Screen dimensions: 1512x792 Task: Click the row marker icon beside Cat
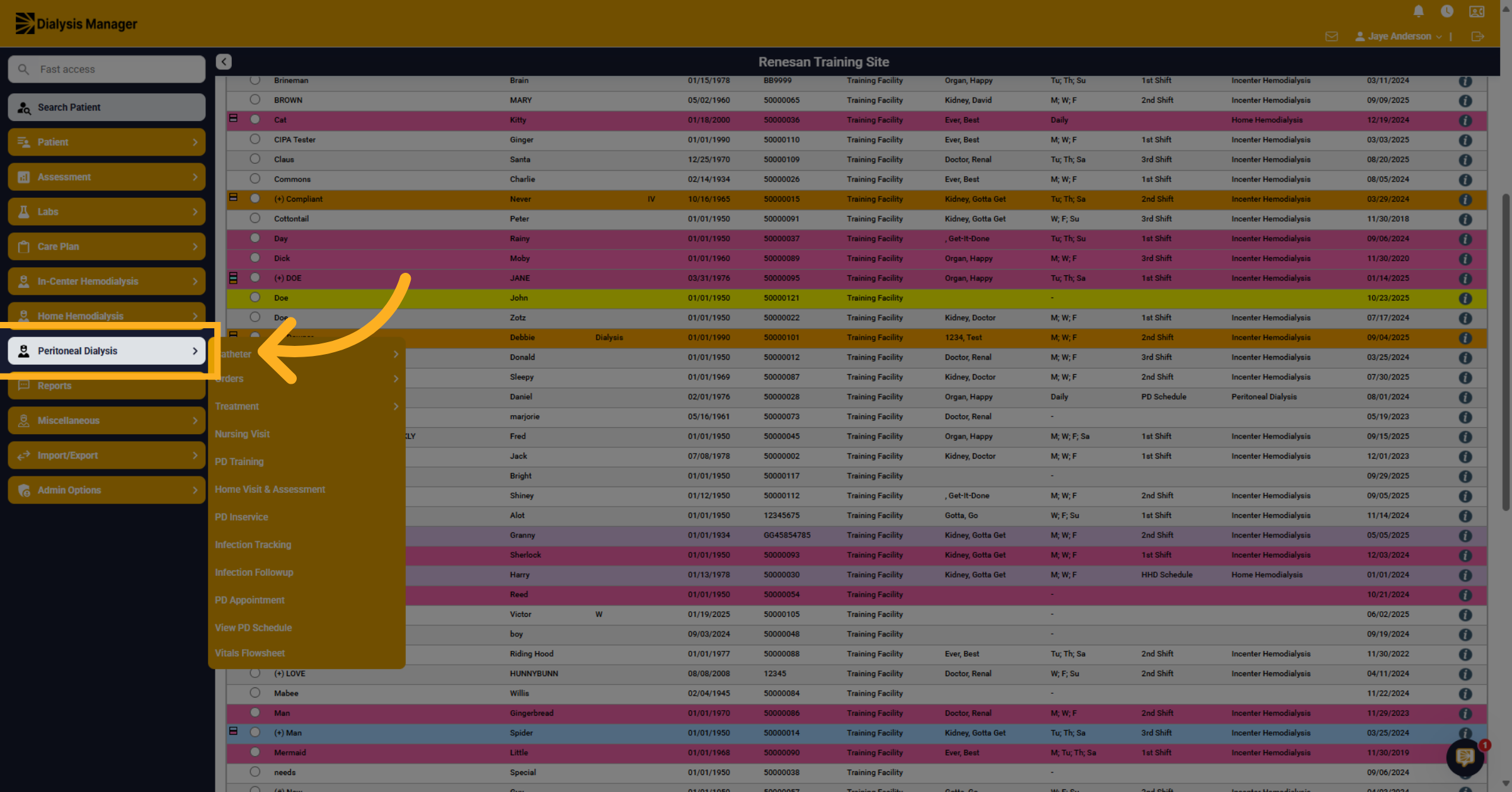[x=233, y=118]
